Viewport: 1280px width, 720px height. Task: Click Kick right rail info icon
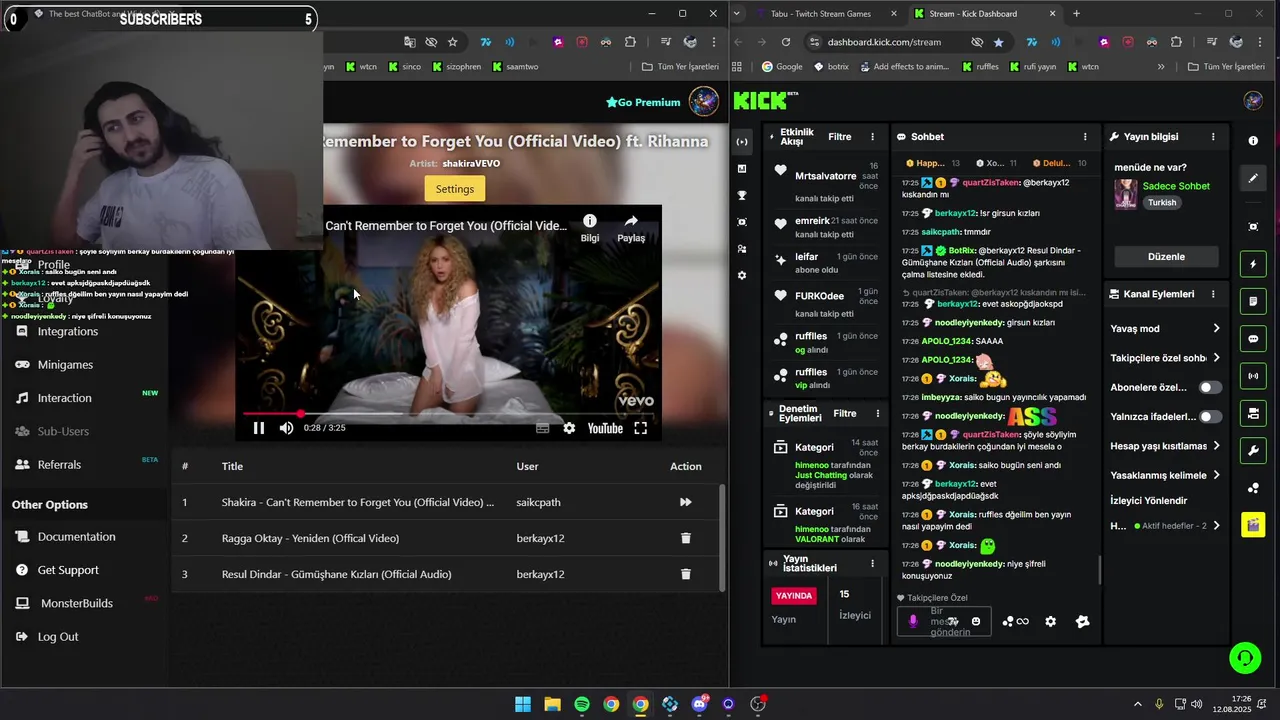pos(1253,141)
